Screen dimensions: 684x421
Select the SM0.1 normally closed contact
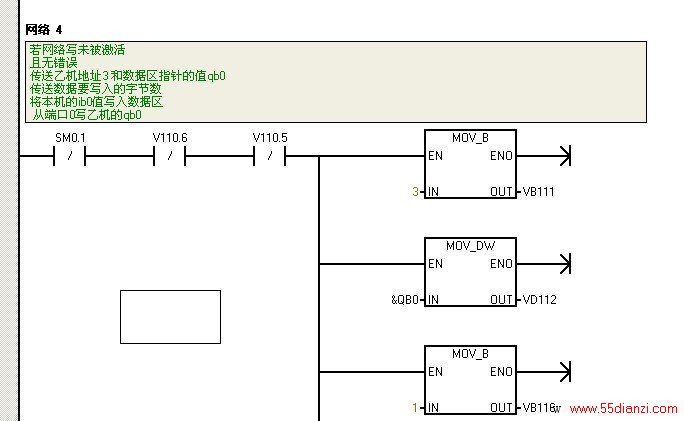coord(69,156)
